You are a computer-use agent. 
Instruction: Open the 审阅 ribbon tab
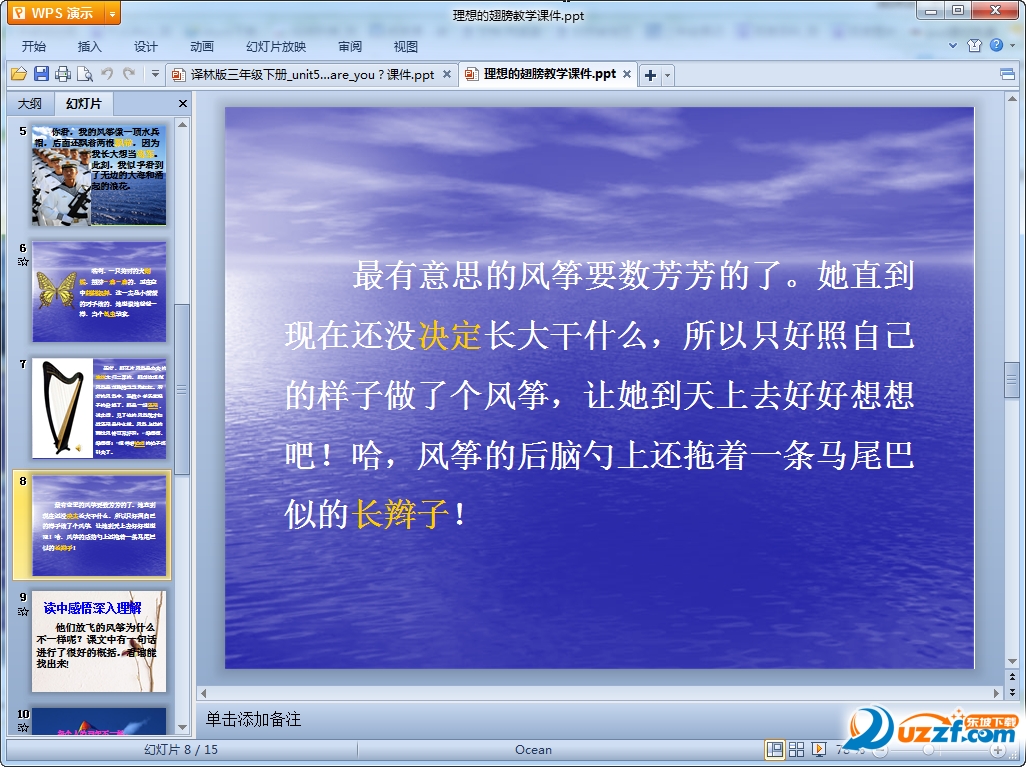[350, 46]
